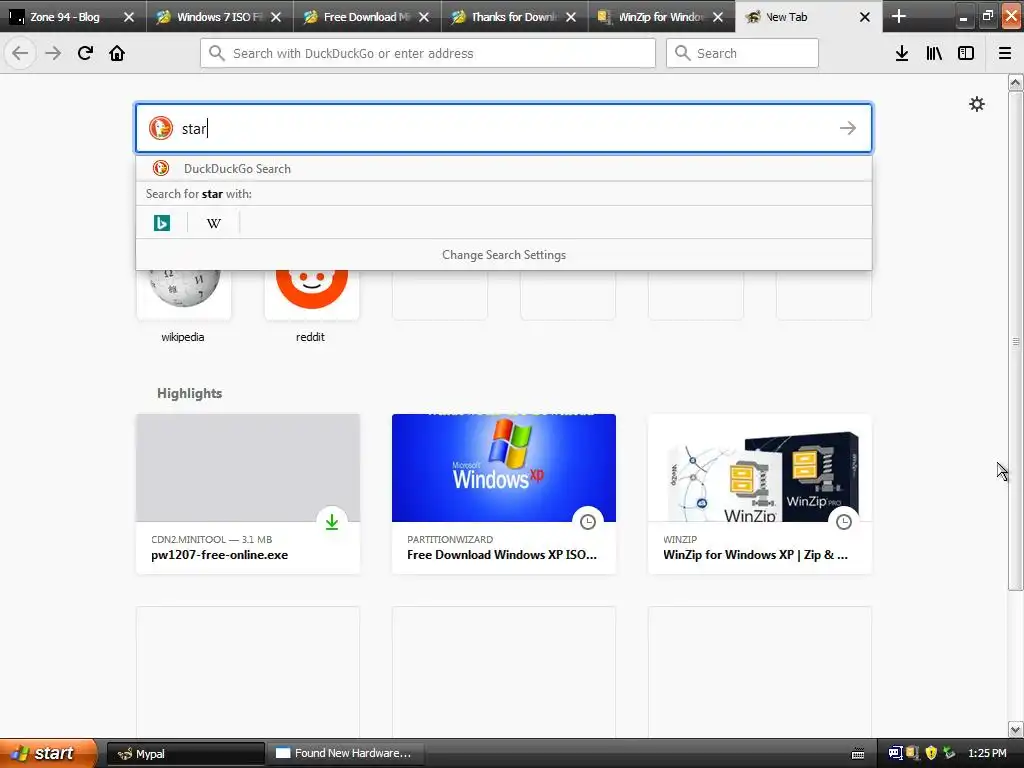Close the WinZip for Windows tab
The image size is (1024, 768).
click(718, 17)
